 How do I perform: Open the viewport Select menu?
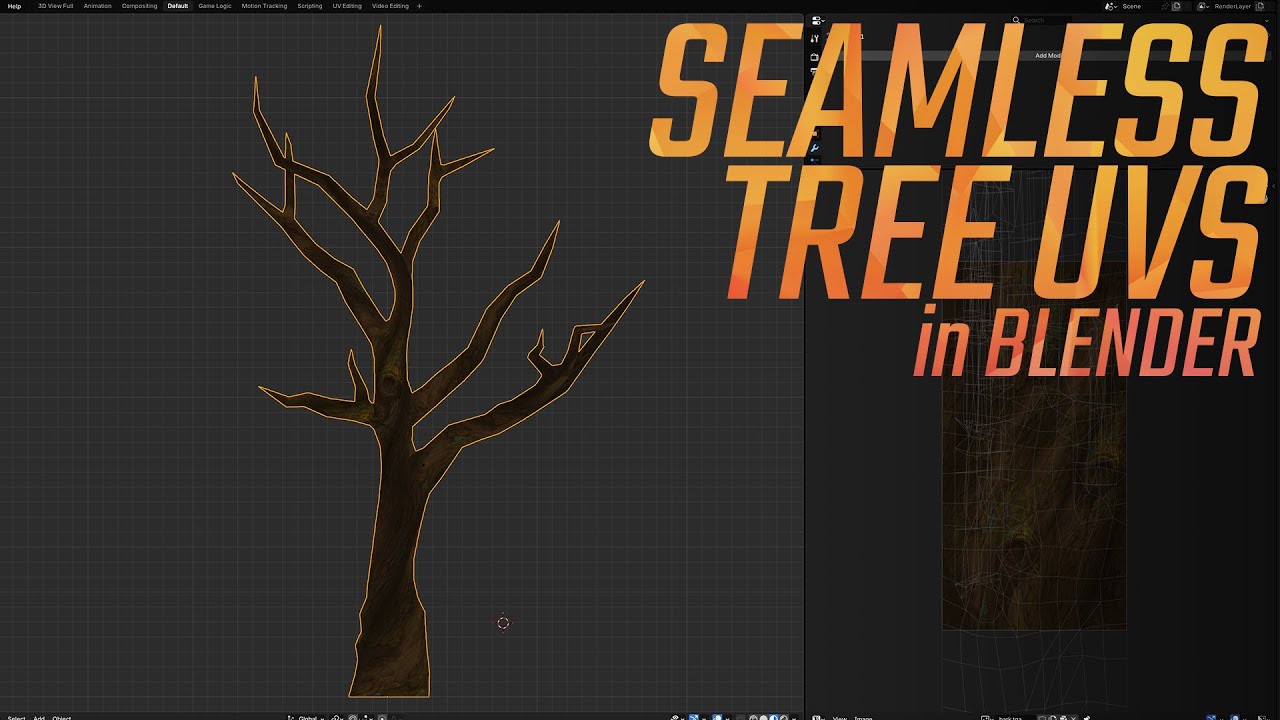[16, 717]
